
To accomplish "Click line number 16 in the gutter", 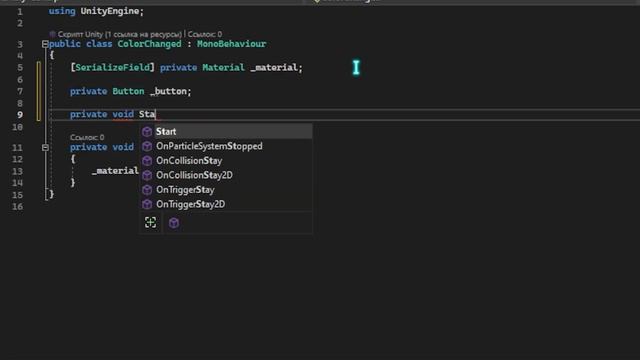I will click(x=18, y=207).
